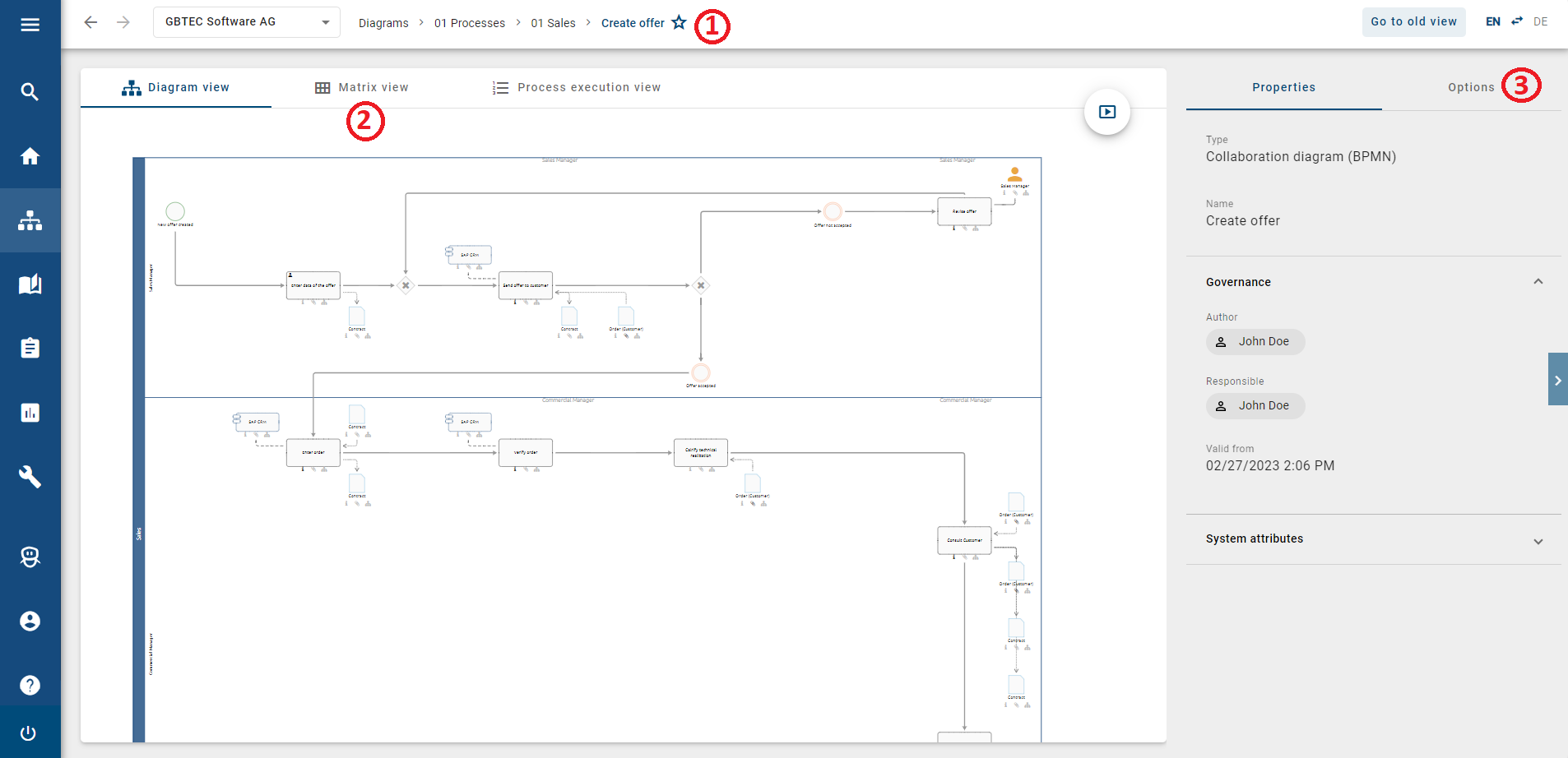Collapse the Governance section
Viewport: 1568px width, 758px height.
click(1537, 282)
